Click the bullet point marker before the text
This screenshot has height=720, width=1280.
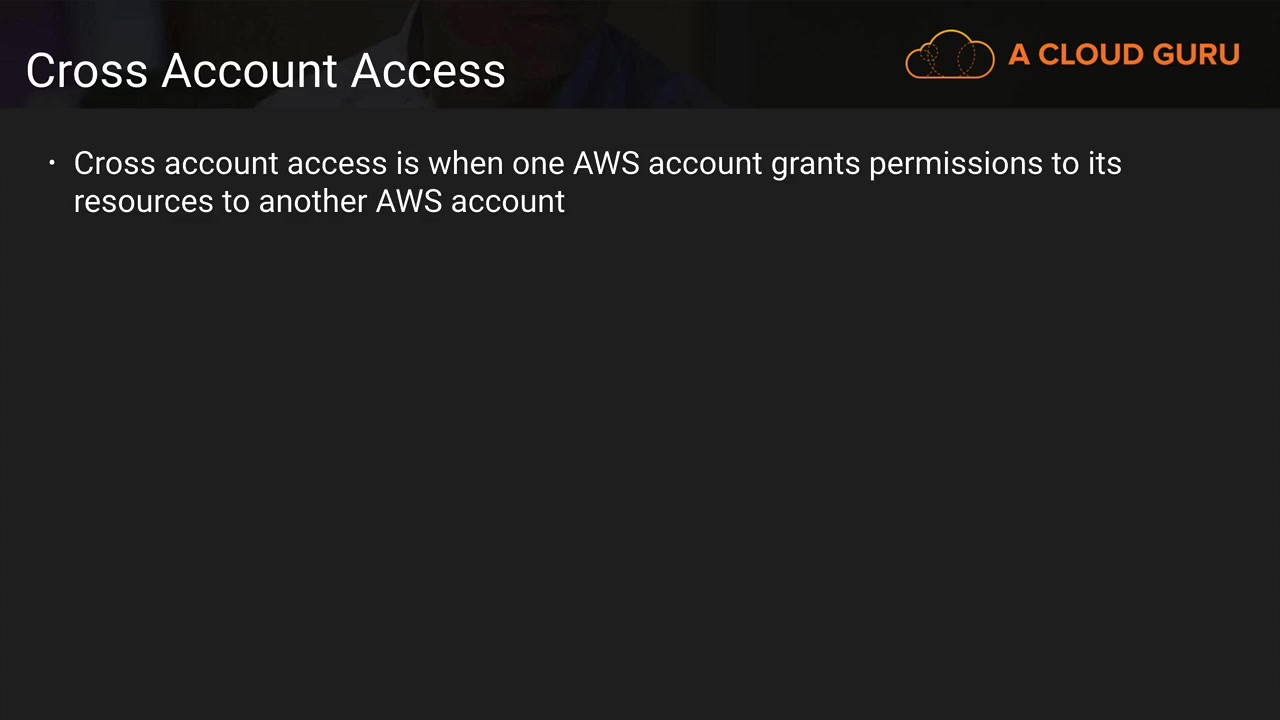[x=52, y=163]
